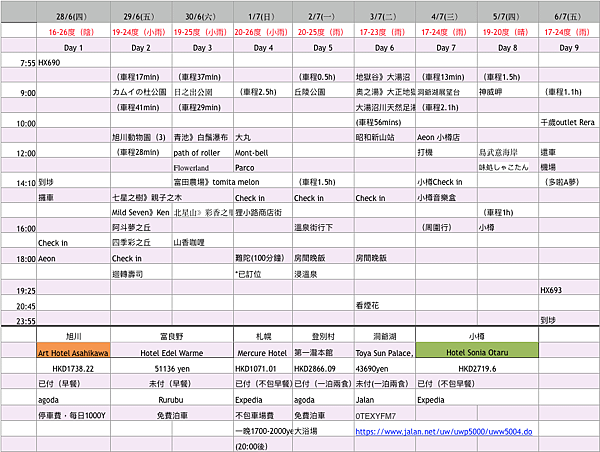This screenshot has height=452, width=600.
Task: Open the jalan.net reservation hyperlink
Action: click(443, 431)
